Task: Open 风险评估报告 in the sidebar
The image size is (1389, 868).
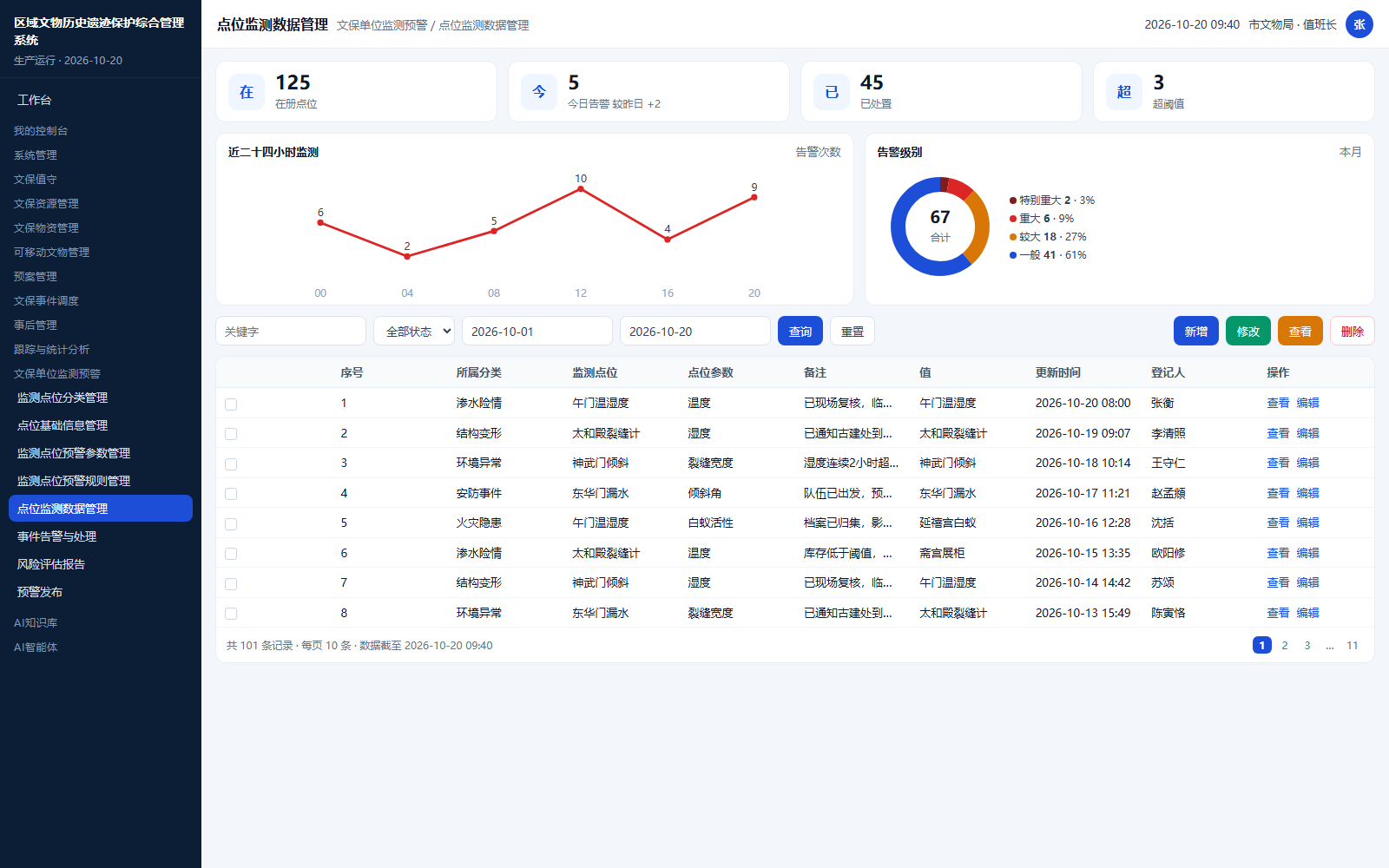Action: [x=101, y=564]
